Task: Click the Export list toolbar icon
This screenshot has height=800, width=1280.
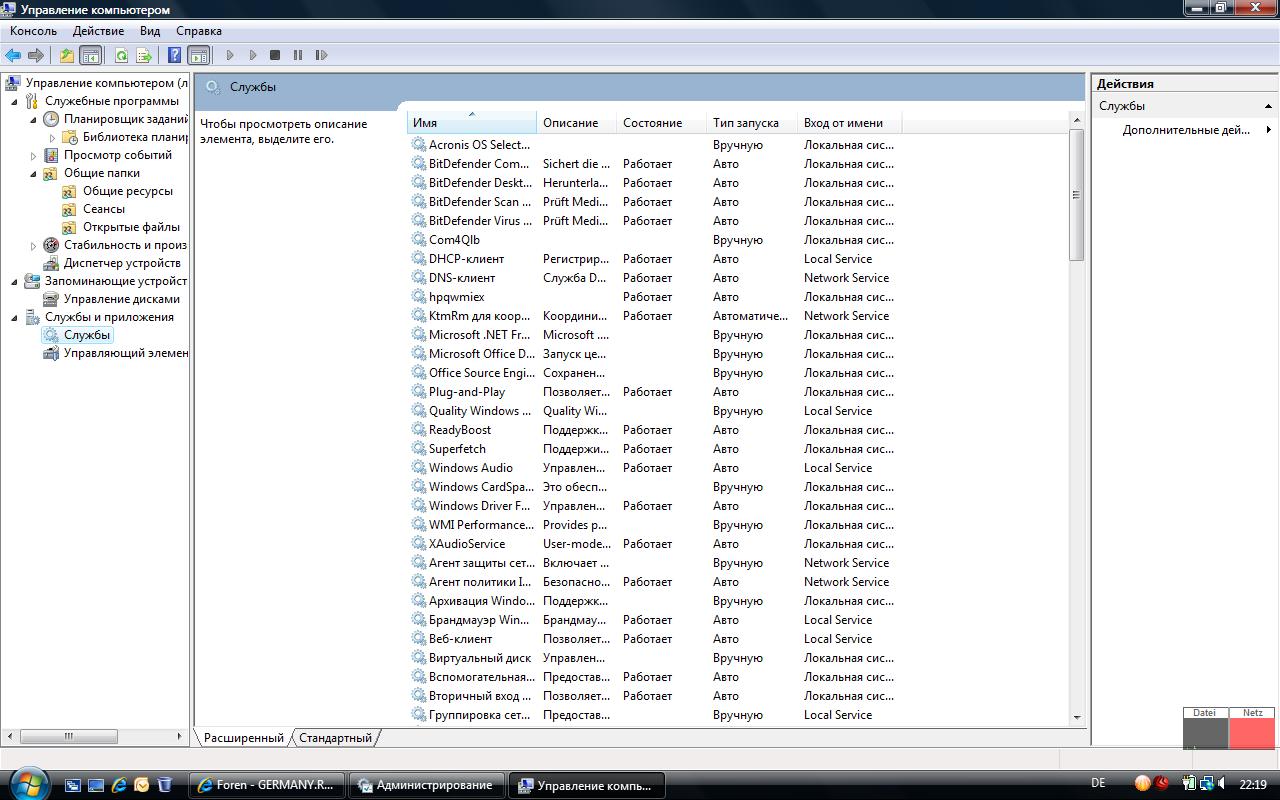Action: click(144, 55)
